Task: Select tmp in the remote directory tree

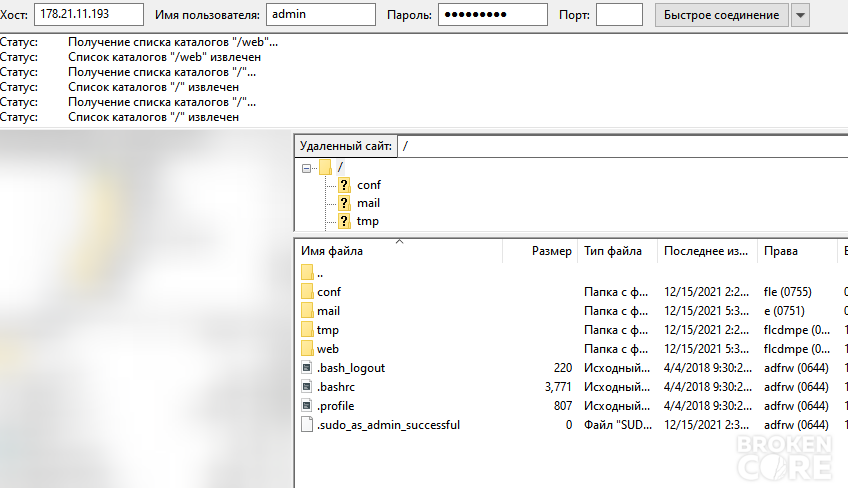Action: (368, 221)
